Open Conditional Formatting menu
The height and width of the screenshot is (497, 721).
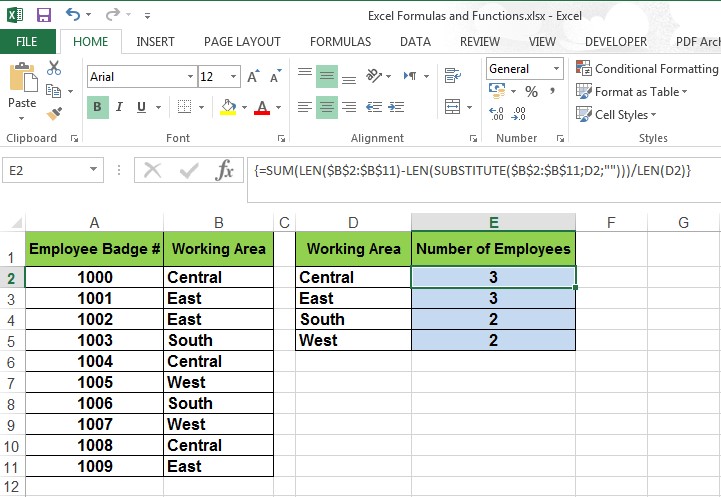coord(647,69)
